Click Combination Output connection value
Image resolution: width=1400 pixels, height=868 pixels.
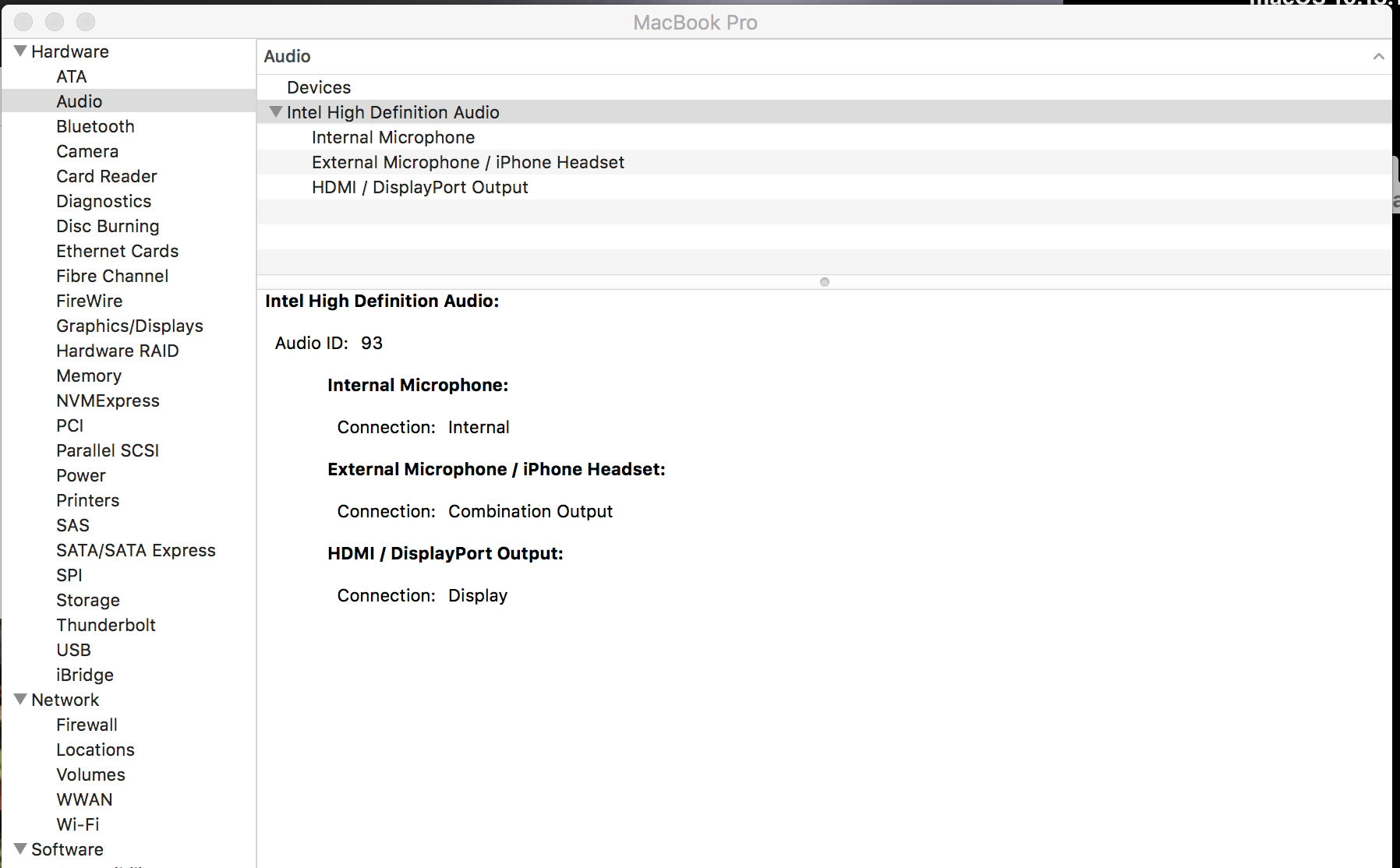(530, 511)
